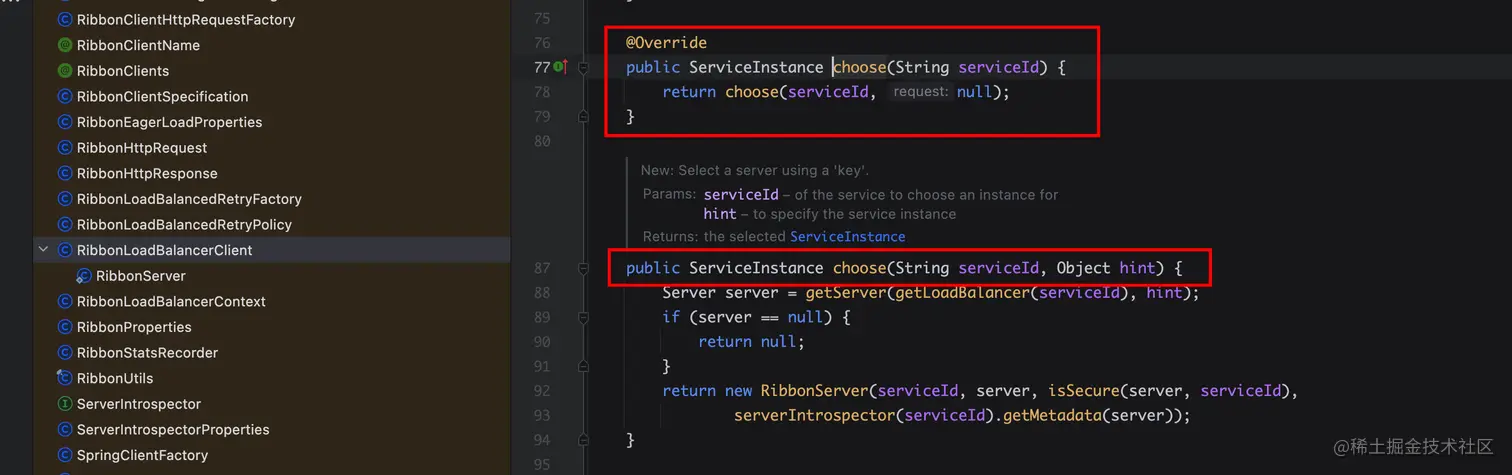Click line number 95 in the gutter

coord(543,465)
